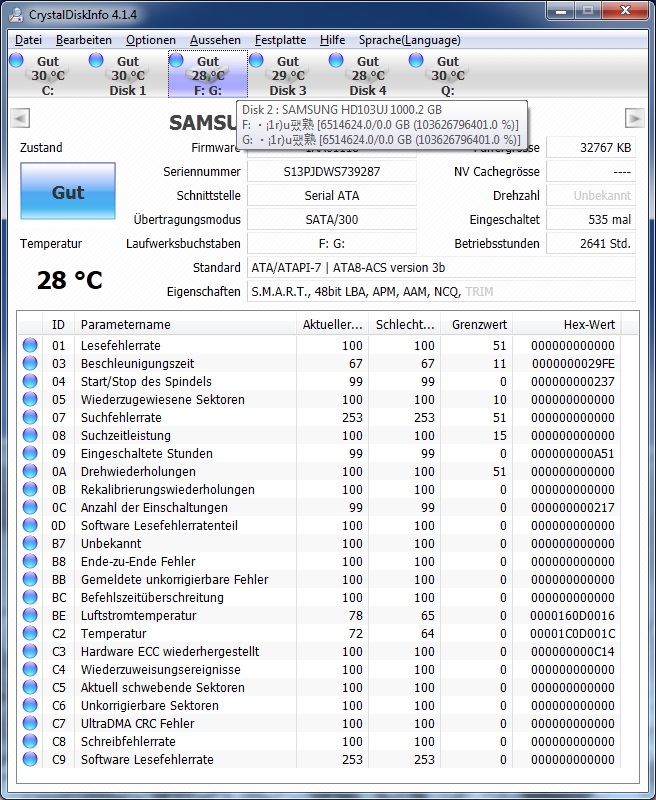Click the status orb of Temperatur C2 row
The height and width of the screenshot is (800, 656).
tap(30, 633)
